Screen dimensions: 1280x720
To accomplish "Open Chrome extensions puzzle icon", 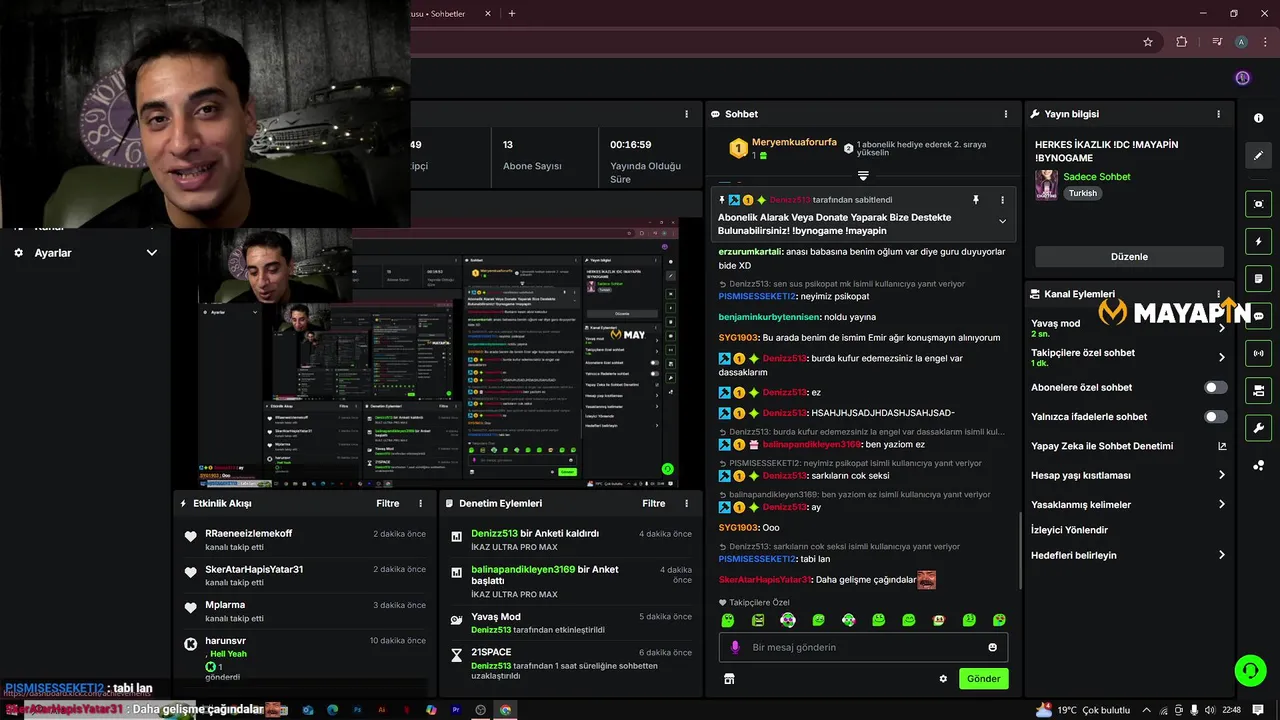I will 1182,42.
